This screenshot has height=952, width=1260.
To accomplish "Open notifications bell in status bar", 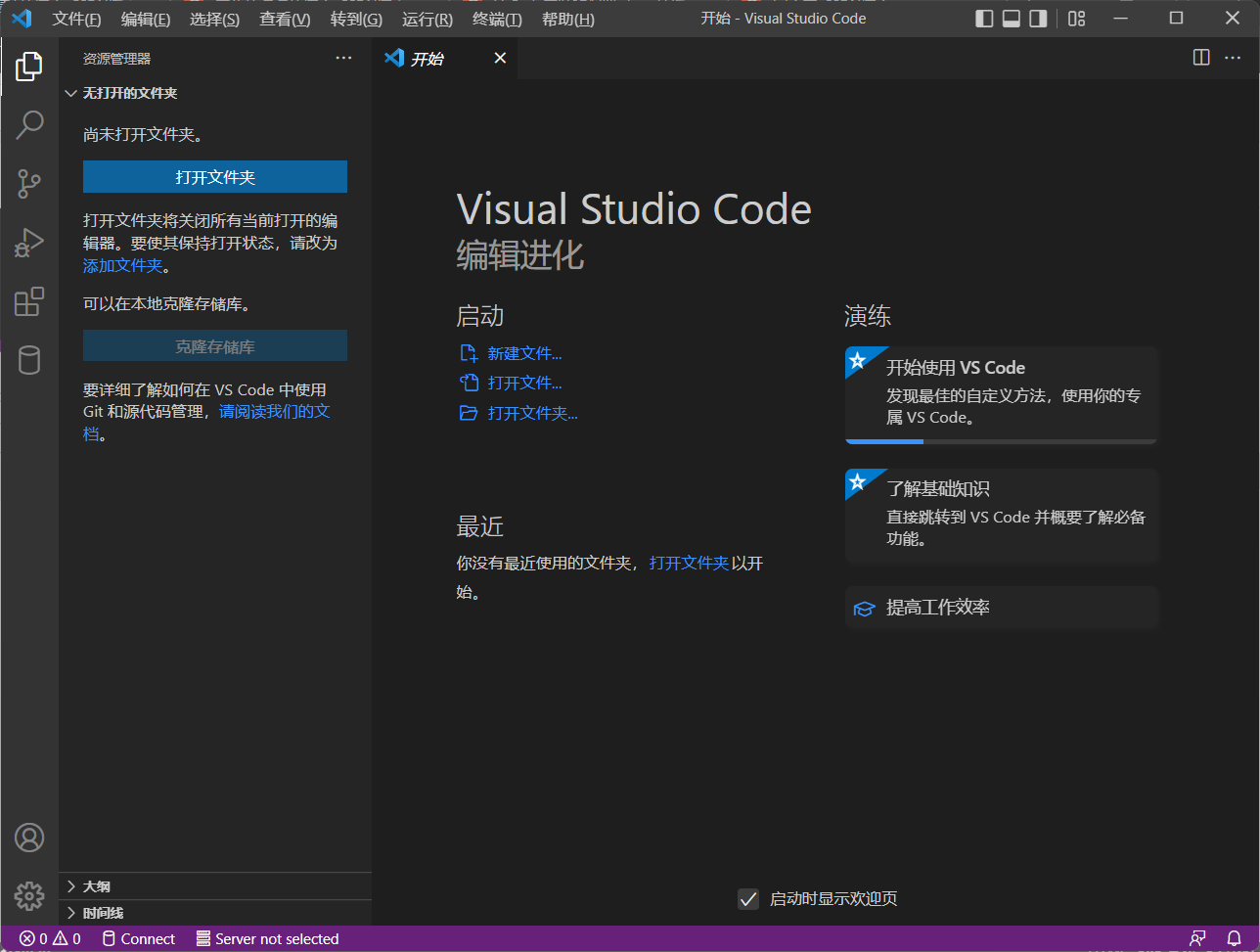I will point(1234,938).
